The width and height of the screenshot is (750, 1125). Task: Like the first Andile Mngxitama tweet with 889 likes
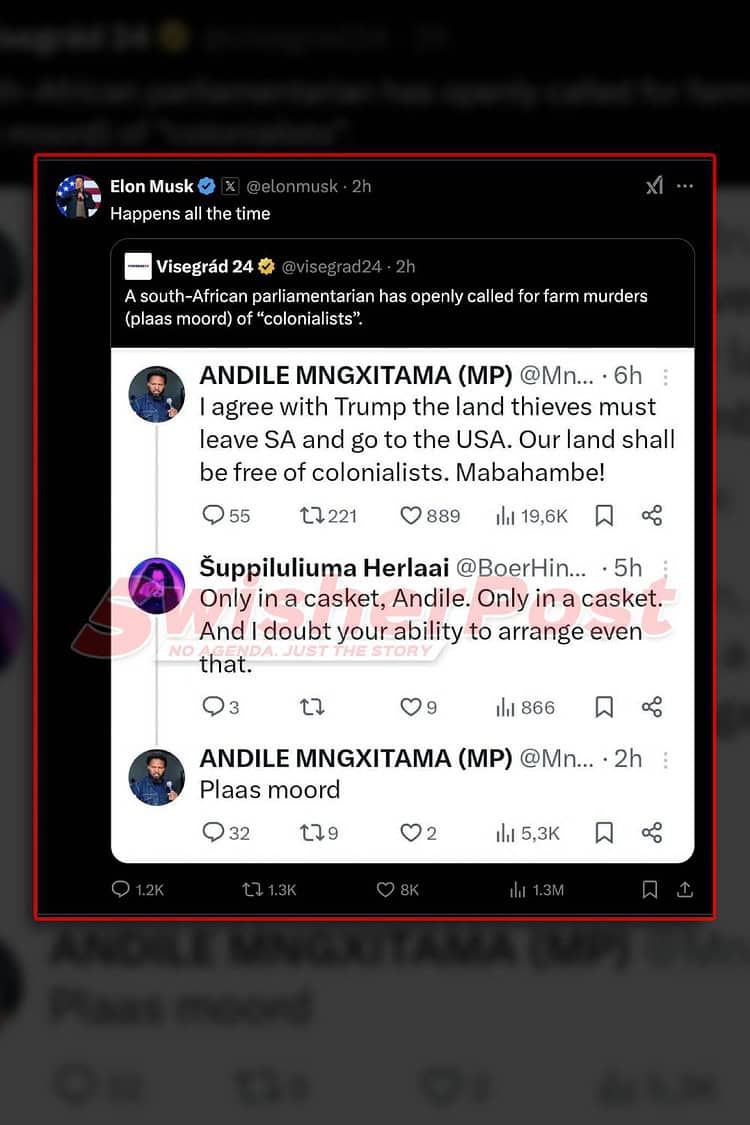point(411,516)
